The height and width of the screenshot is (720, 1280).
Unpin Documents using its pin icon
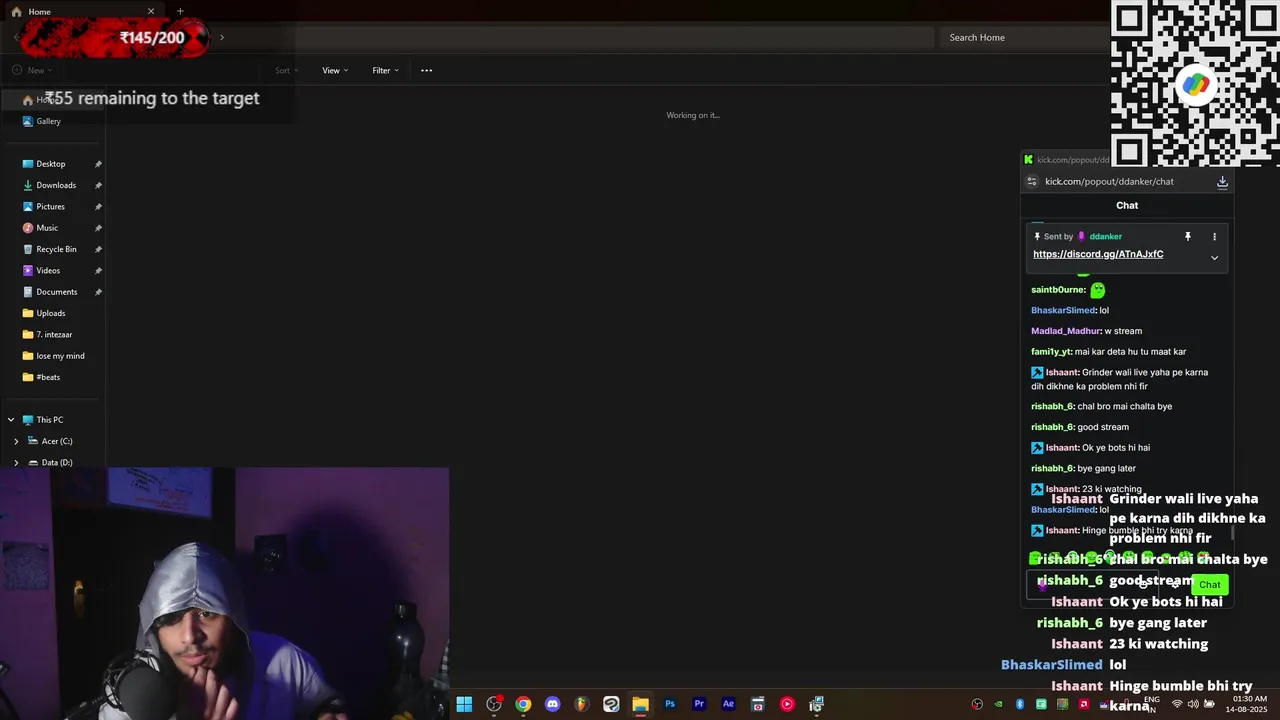[98, 292]
